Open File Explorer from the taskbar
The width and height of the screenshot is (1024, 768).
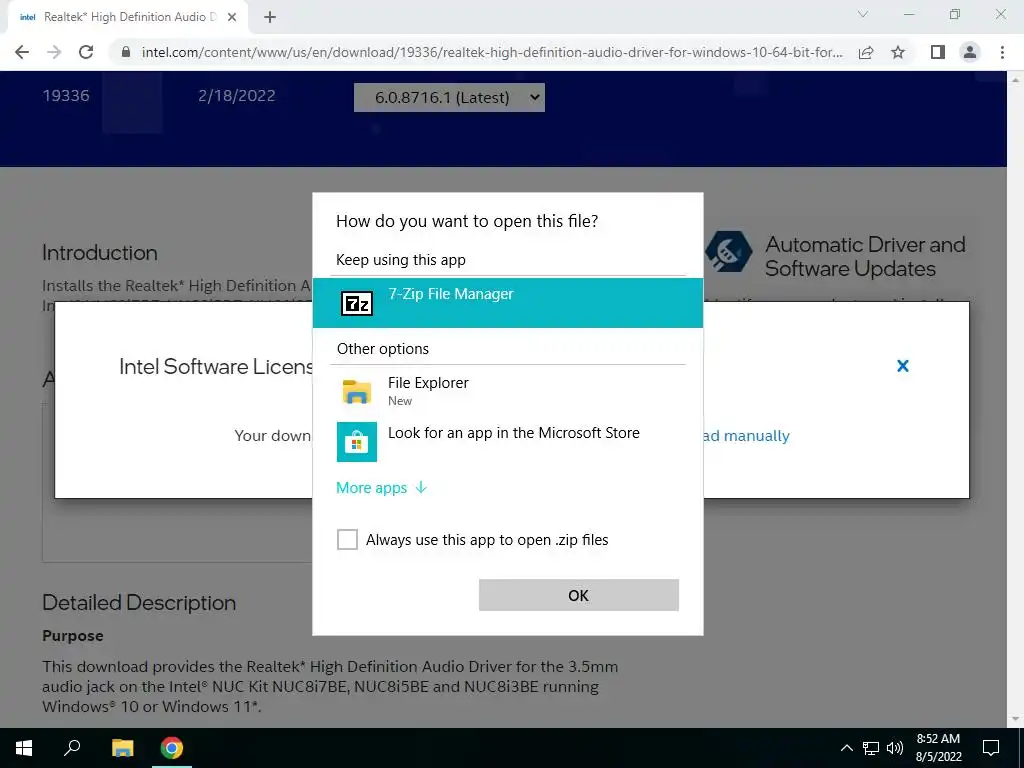(x=122, y=748)
